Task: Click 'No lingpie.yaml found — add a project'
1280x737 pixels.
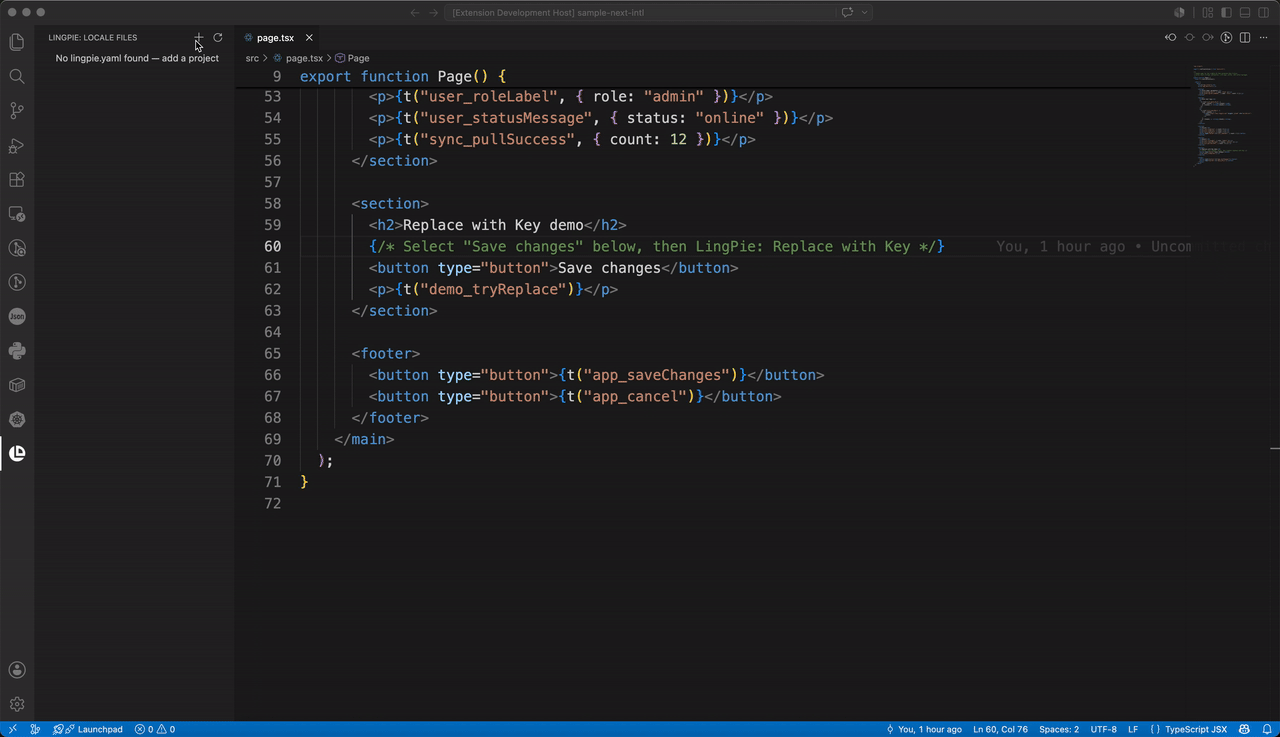Action: click(137, 58)
